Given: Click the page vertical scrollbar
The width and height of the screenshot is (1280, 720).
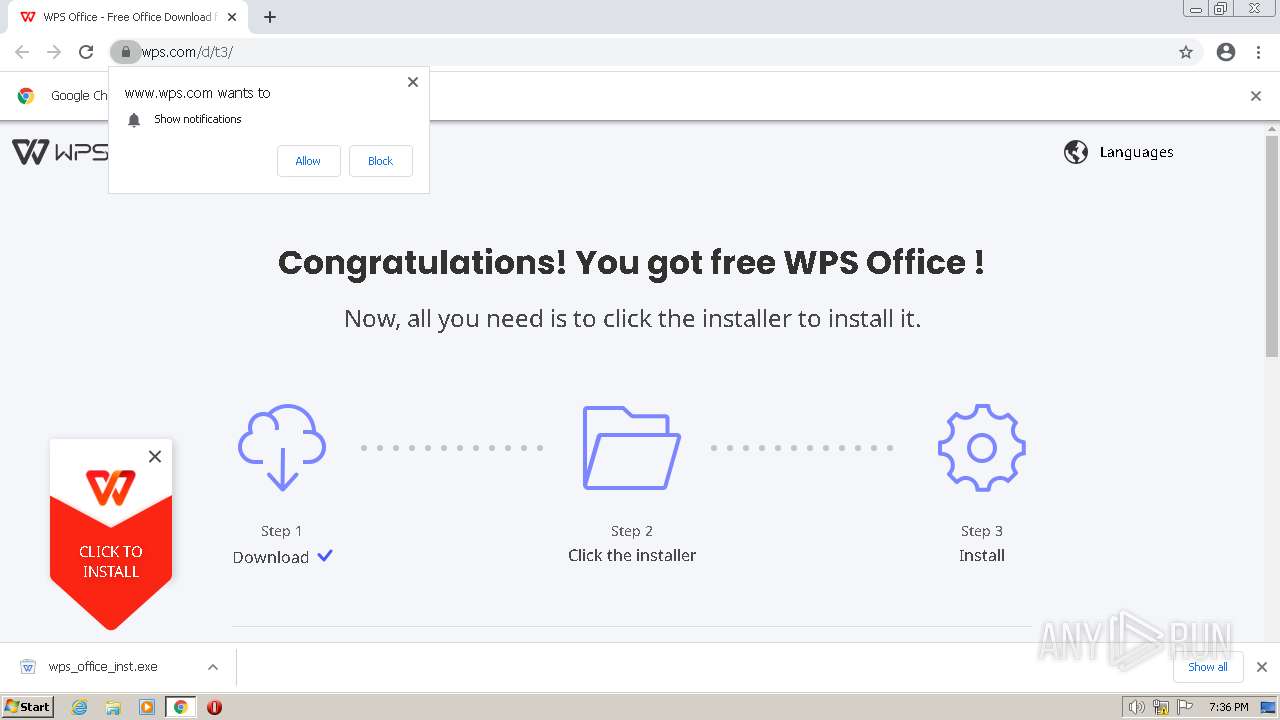Looking at the screenshot, I should click(x=1272, y=248).
